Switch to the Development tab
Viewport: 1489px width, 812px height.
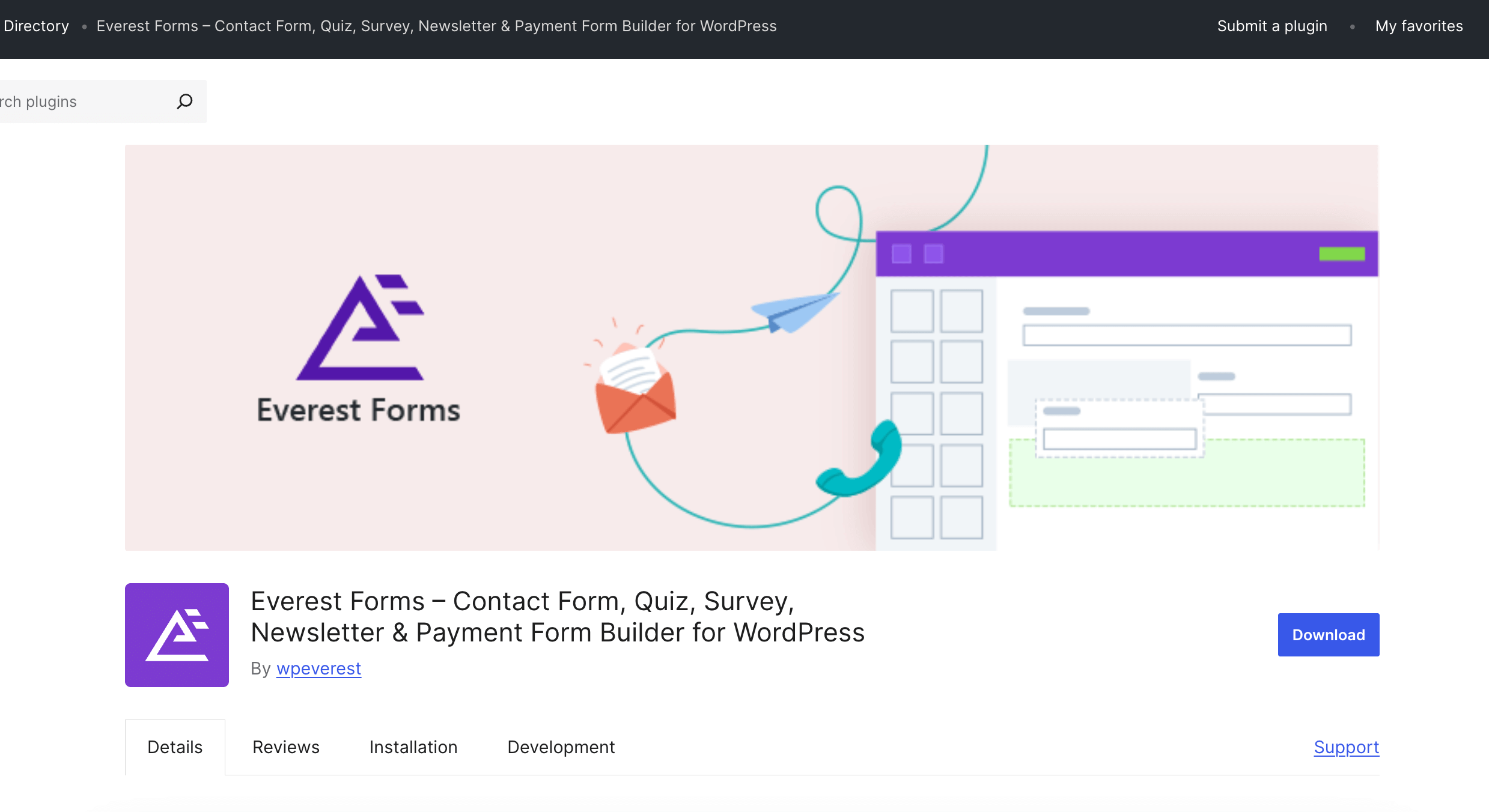coord(561,747)
